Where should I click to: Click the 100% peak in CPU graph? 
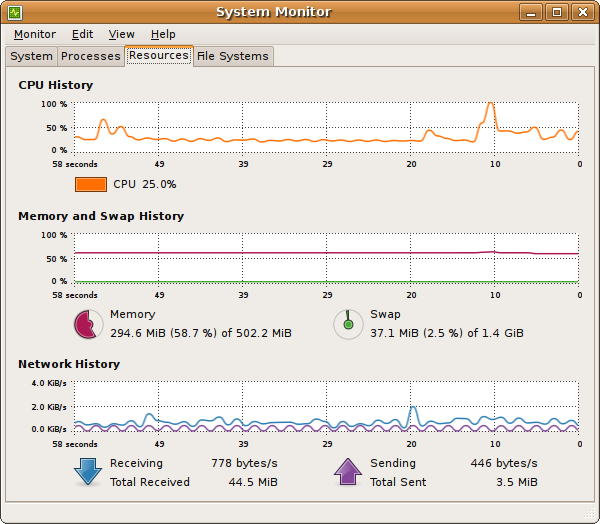491,103
